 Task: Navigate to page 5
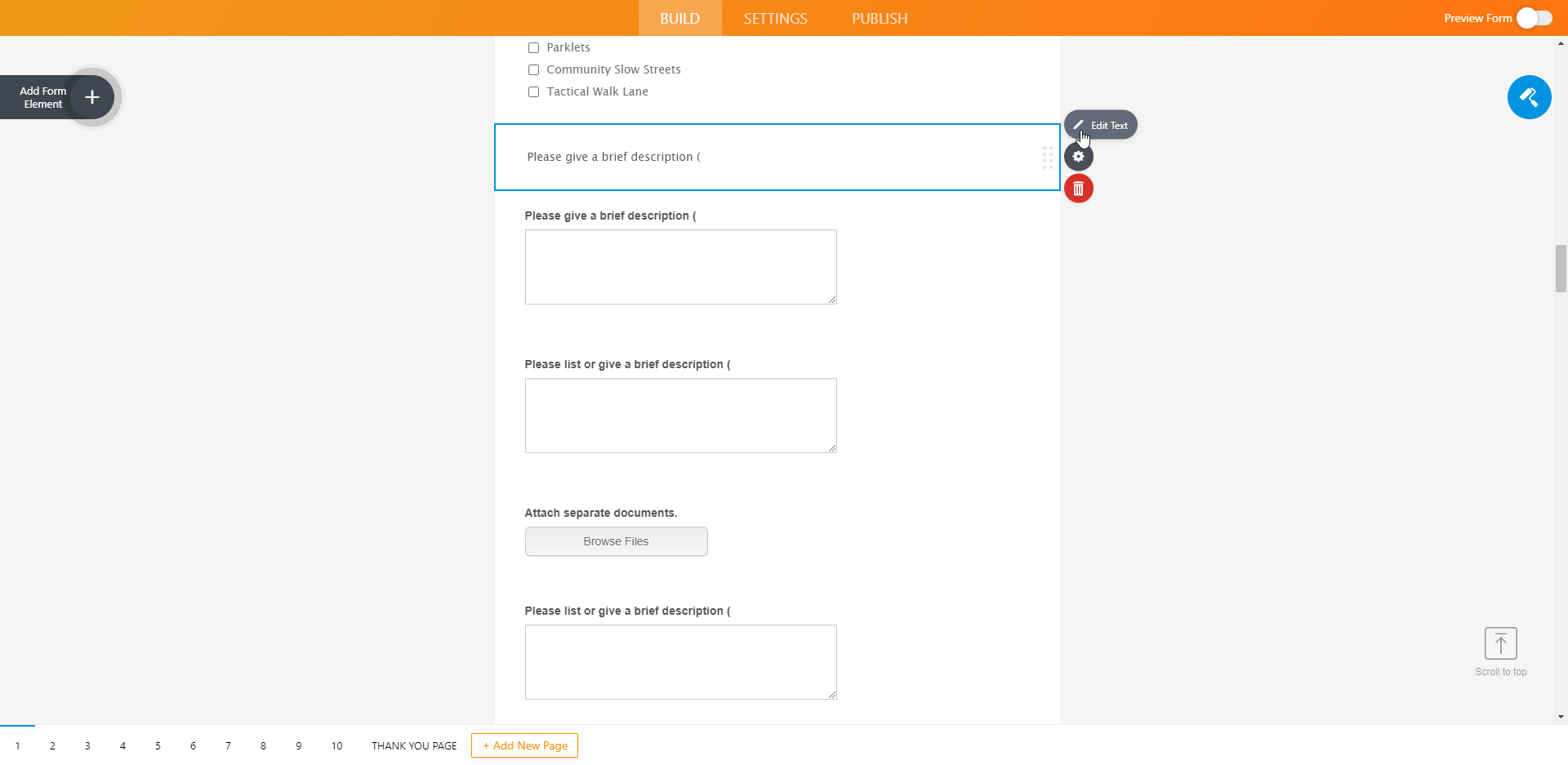[x=158, y=745]
